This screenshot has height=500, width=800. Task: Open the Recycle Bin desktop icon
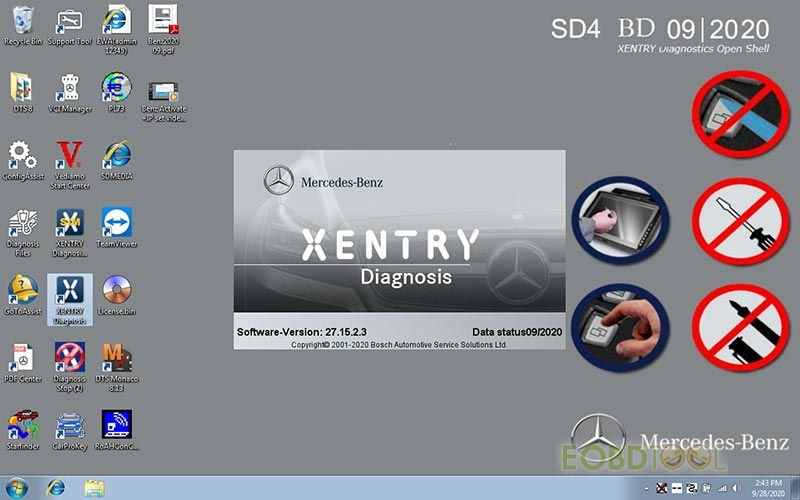tap(23, 27)
